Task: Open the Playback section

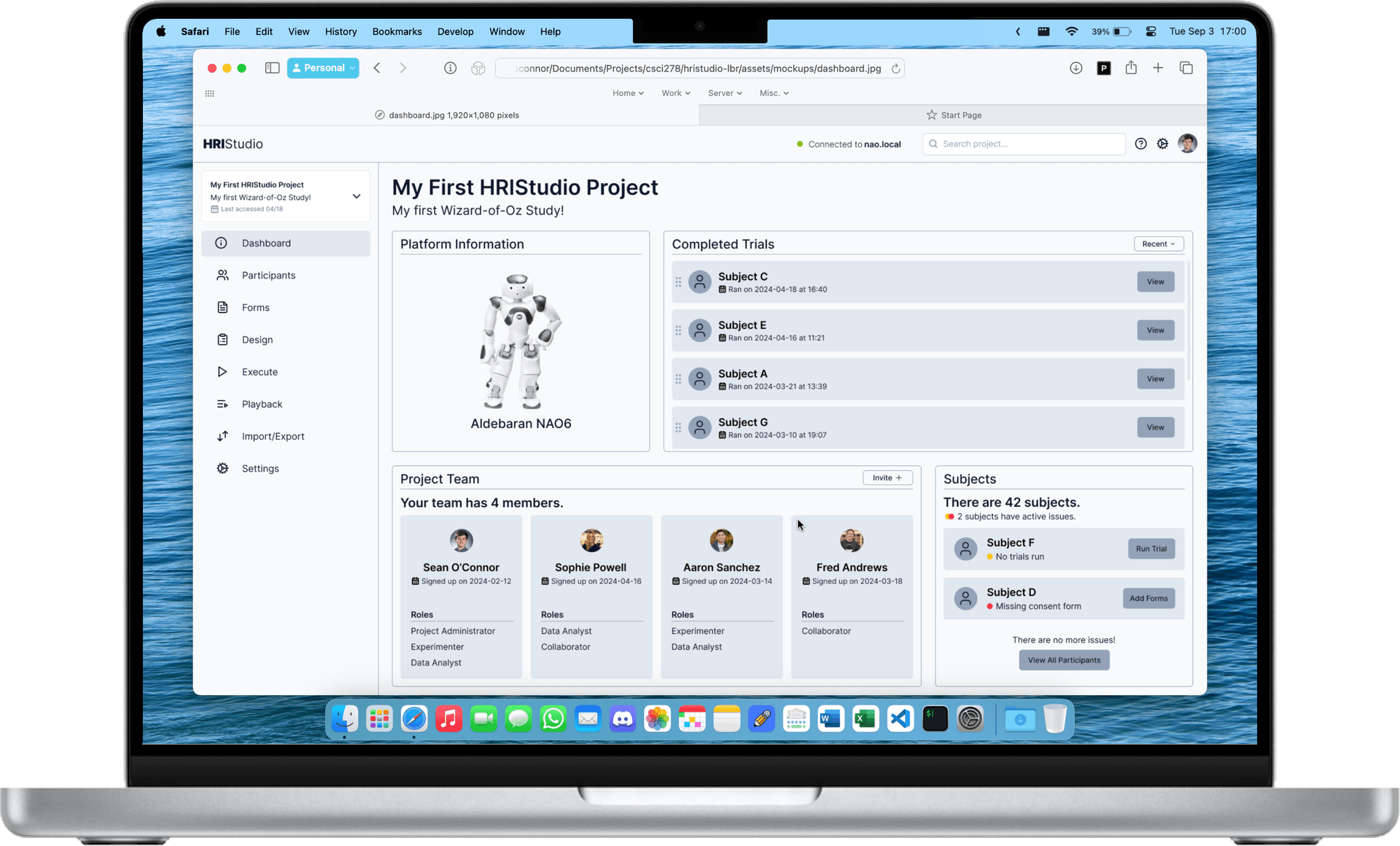Action: (262, 403)
